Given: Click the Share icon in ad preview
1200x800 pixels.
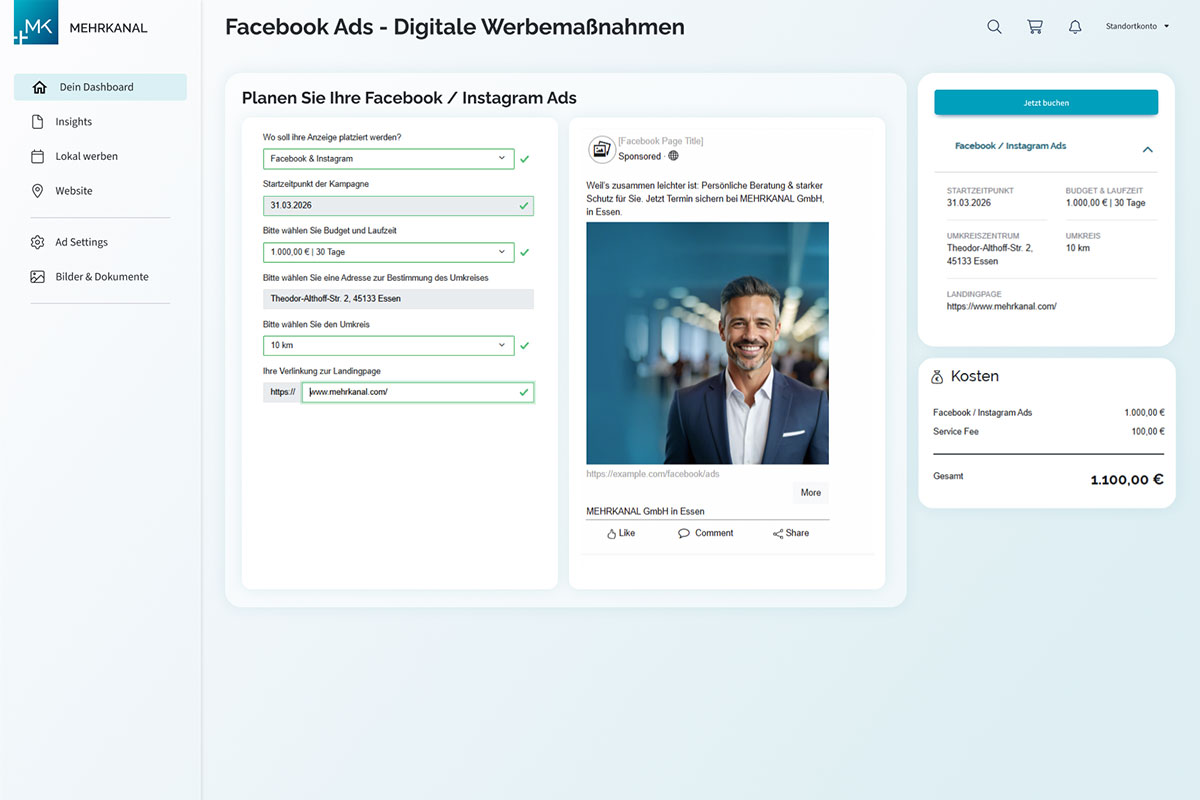Looking at the screenshot, I should 778,534.
